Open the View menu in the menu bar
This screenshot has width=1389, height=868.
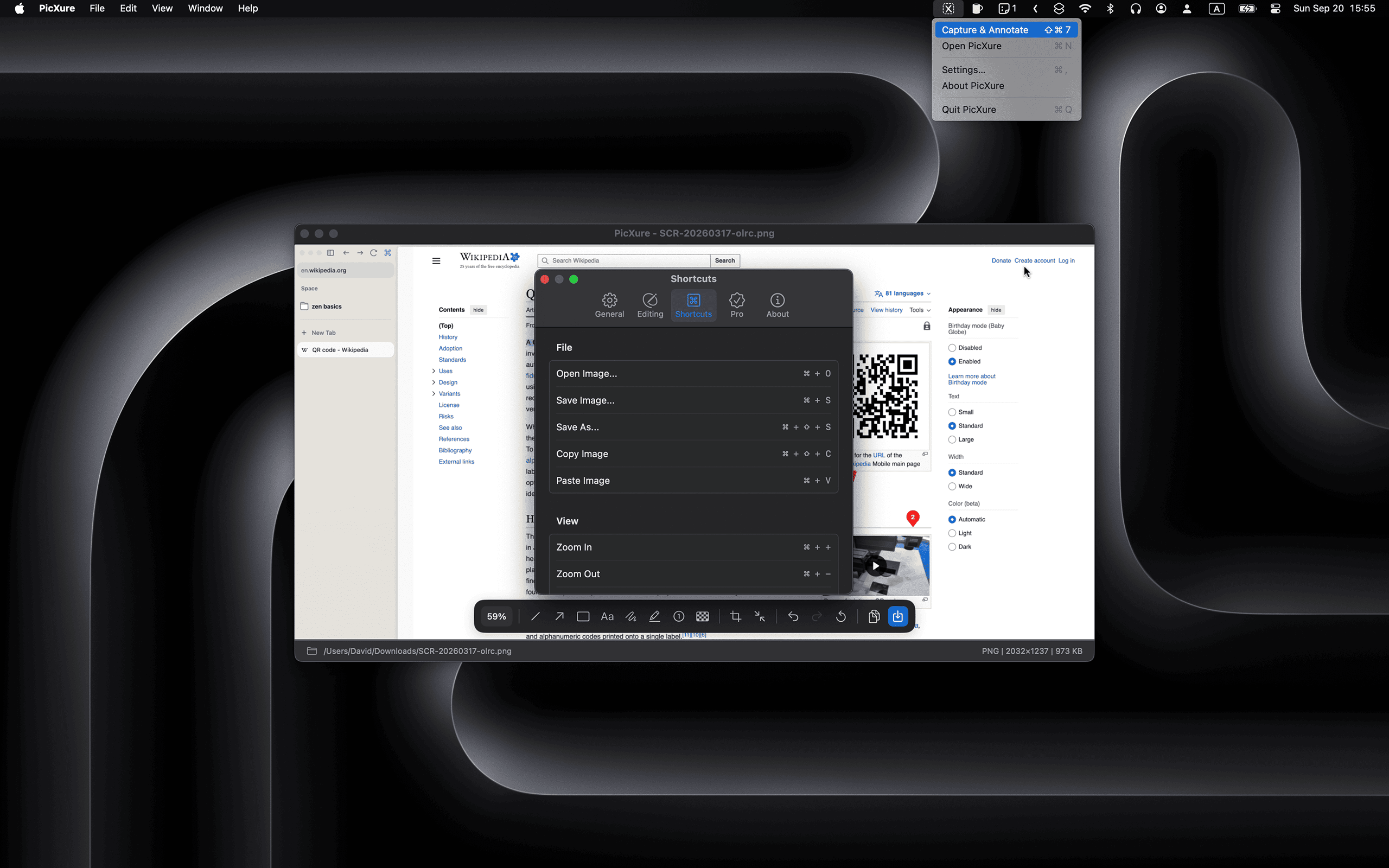coord(162,9)
